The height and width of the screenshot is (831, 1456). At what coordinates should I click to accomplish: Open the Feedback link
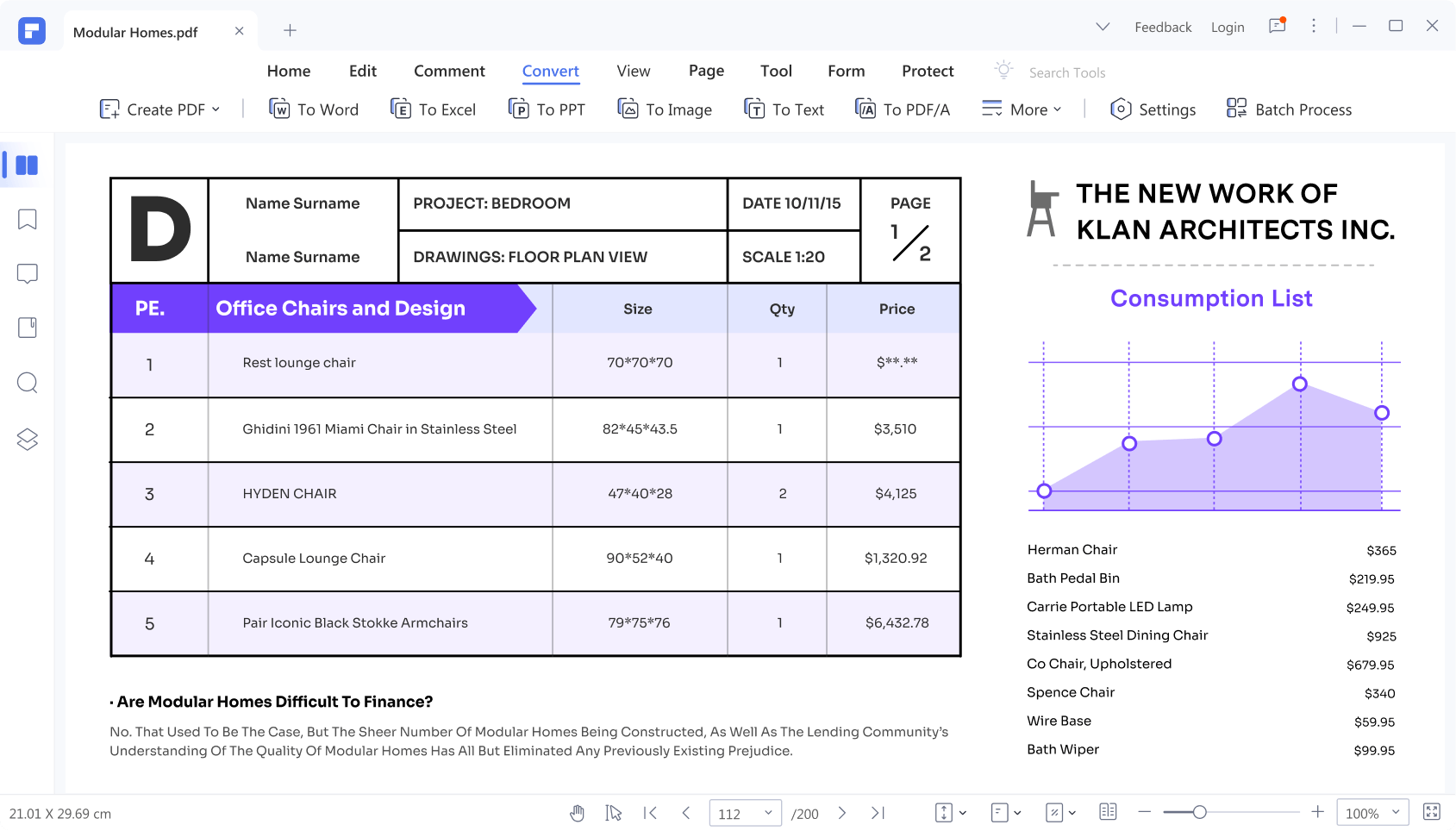coord(1162,27)
